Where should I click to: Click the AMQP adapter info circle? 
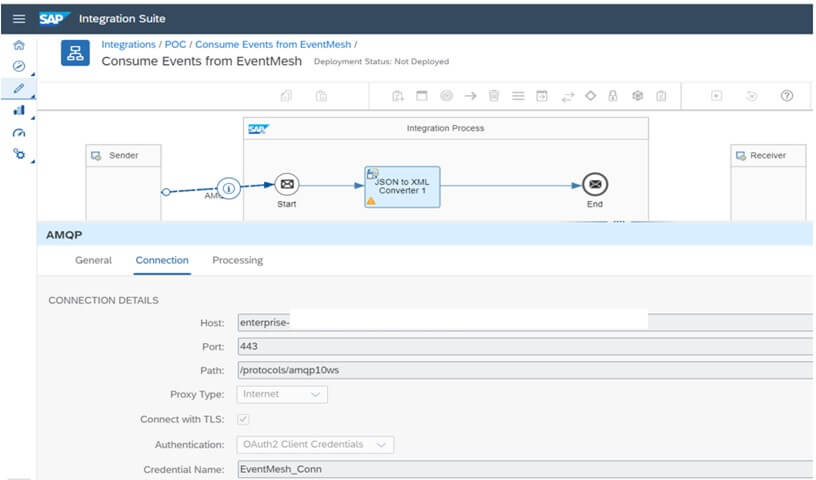pos(228,188)
